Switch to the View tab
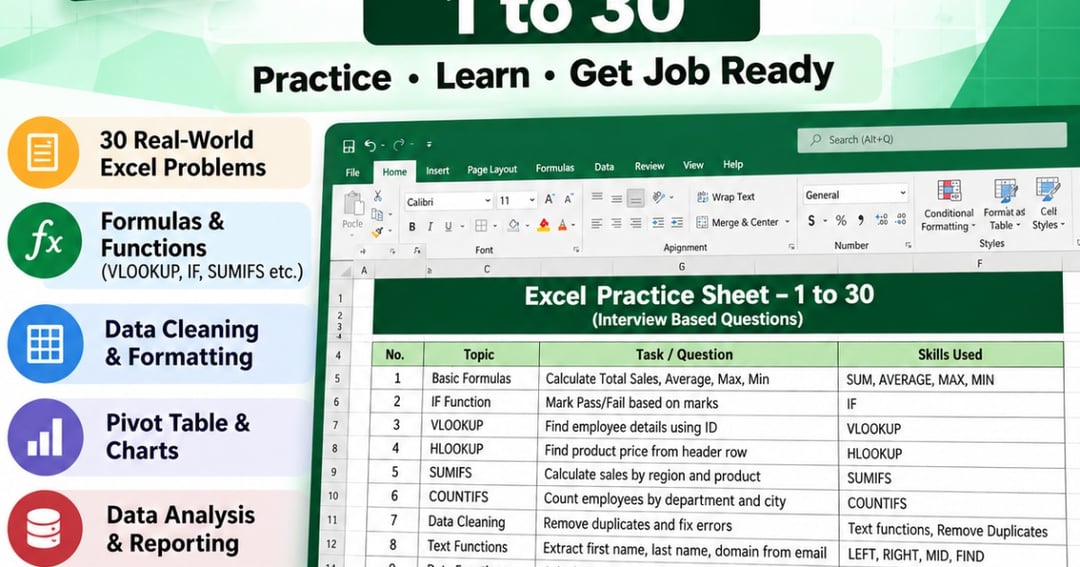This screenshot has width=1080, height=567. [x=693, y=165]
